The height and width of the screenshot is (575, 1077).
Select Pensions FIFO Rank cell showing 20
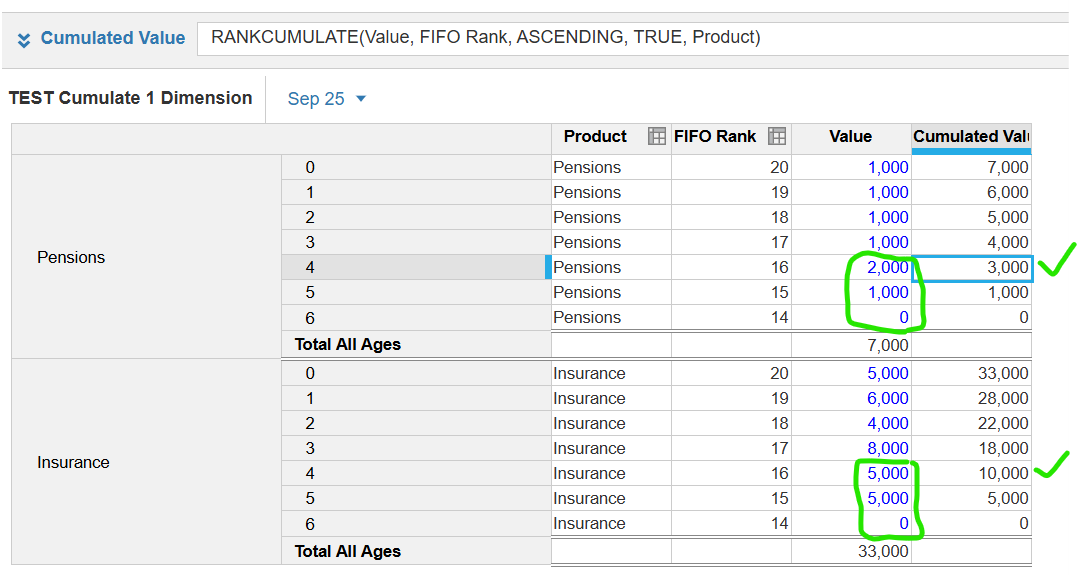click(732, 168)
